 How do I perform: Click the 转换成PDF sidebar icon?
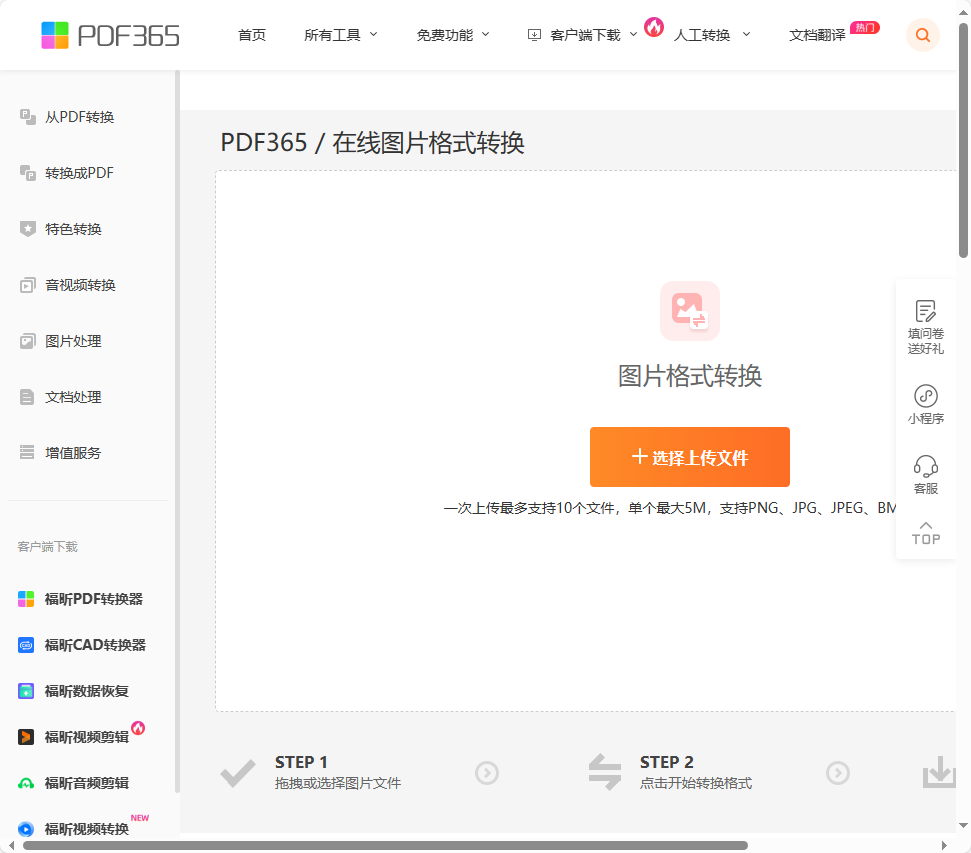coord(28,173)
